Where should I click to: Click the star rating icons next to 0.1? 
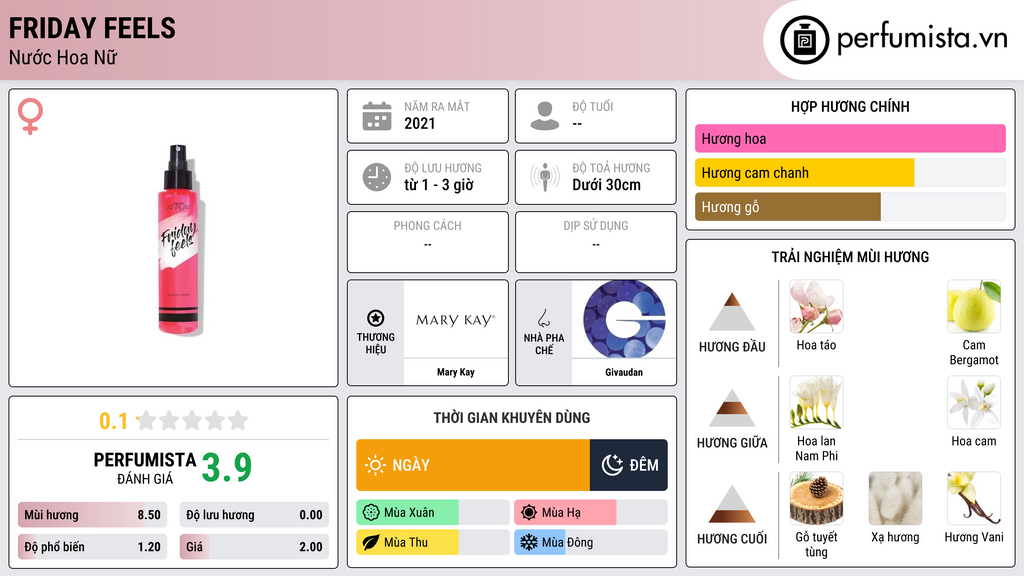point(193,420)
